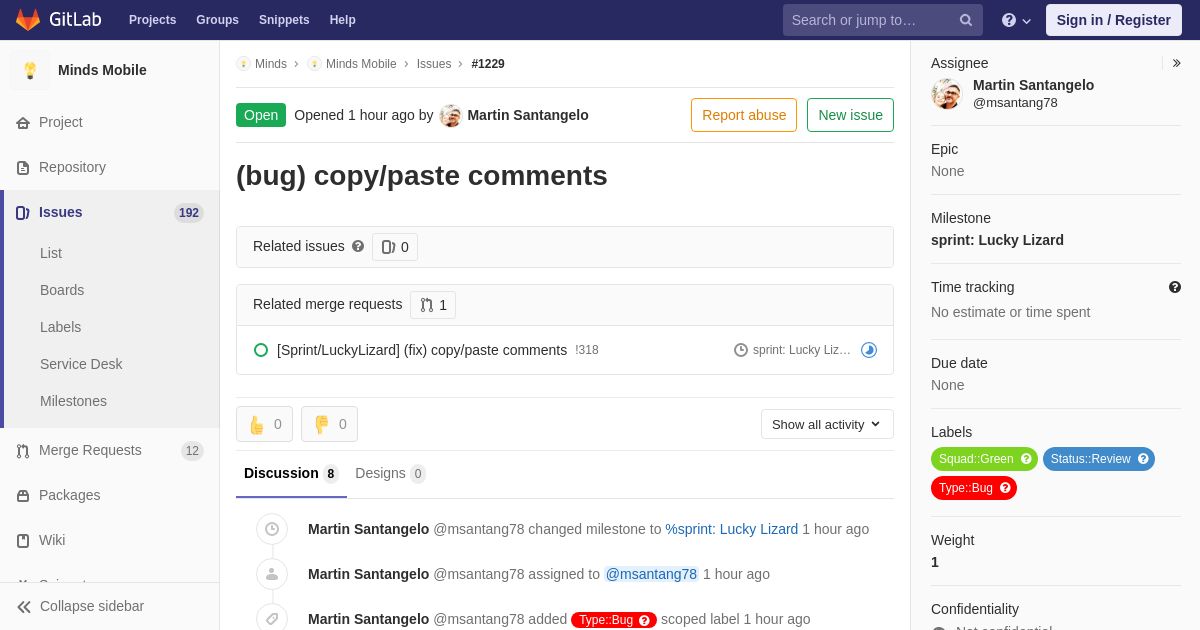Click the assignment activity user icon

point(272,574)
